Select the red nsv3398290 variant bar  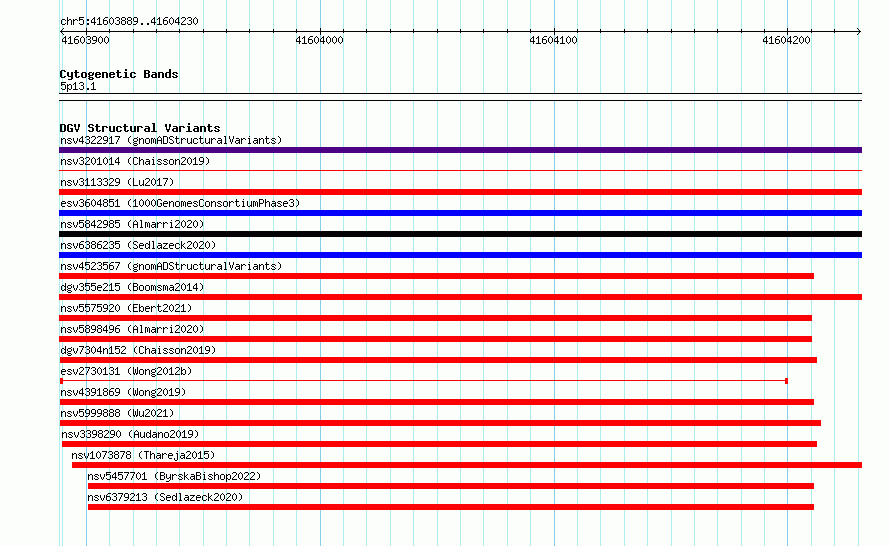click(x=439, y=444)
